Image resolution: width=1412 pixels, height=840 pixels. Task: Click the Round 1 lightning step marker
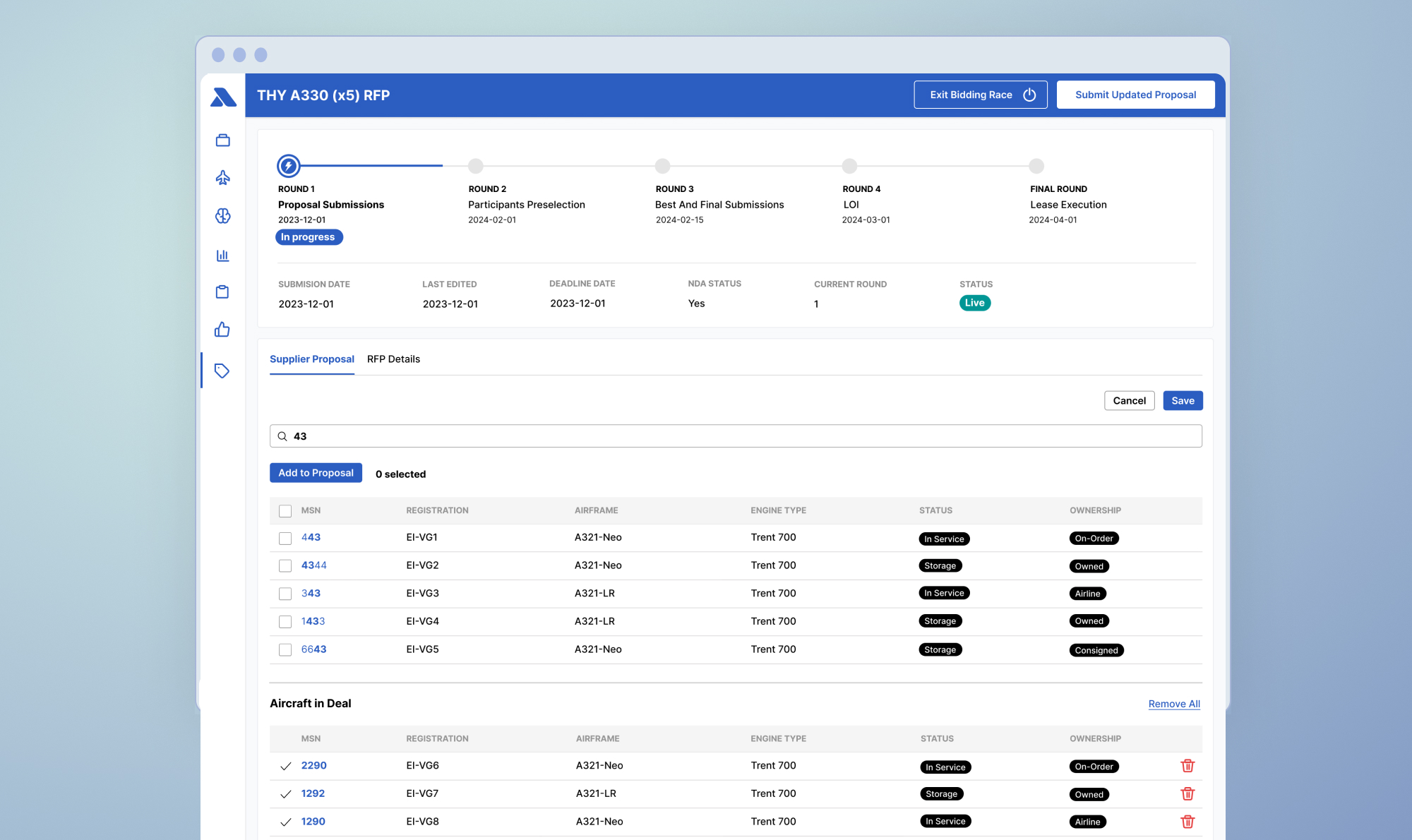[288, 166]
